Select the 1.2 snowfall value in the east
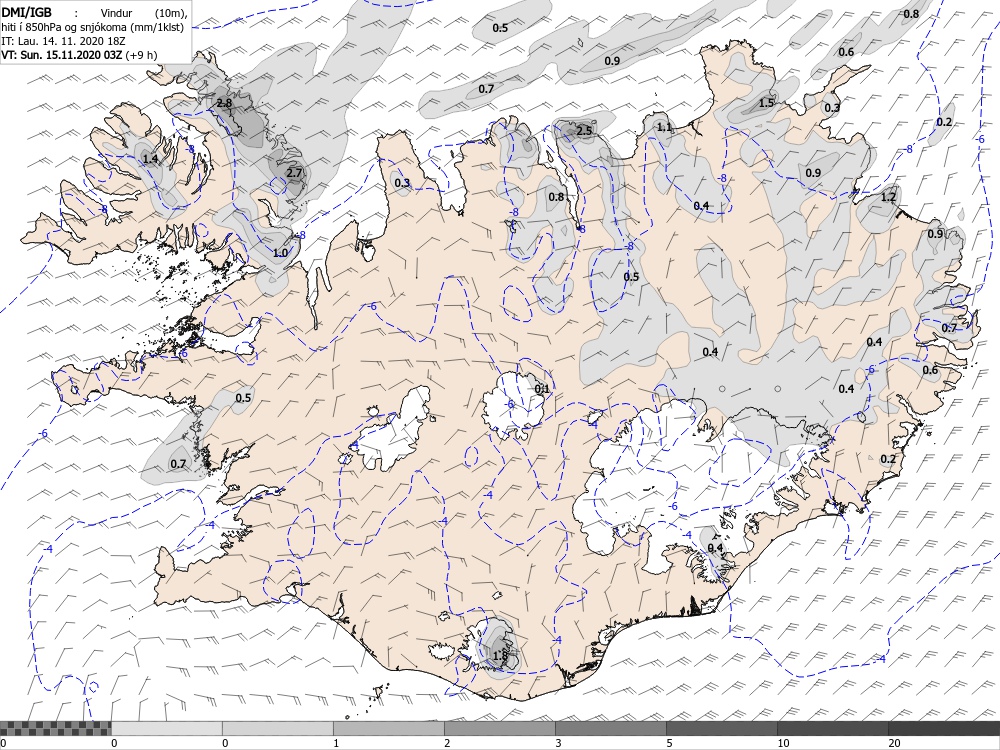 coord(888,197)
